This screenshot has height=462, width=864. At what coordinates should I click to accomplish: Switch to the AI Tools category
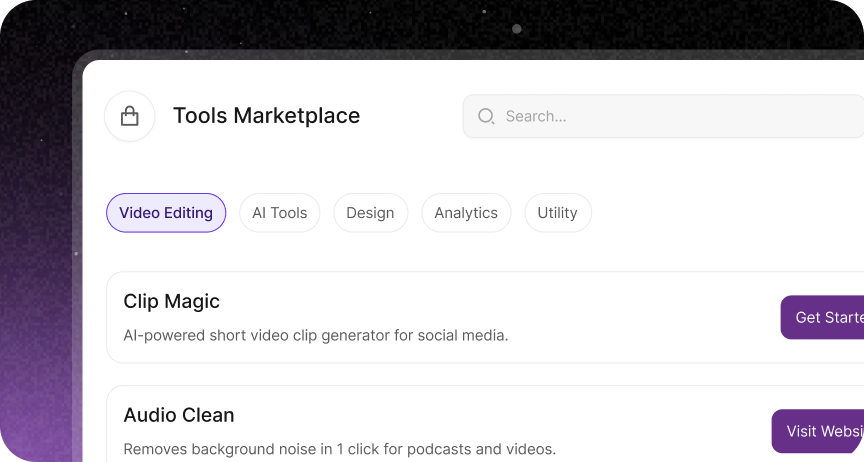(x=279, y=213)
